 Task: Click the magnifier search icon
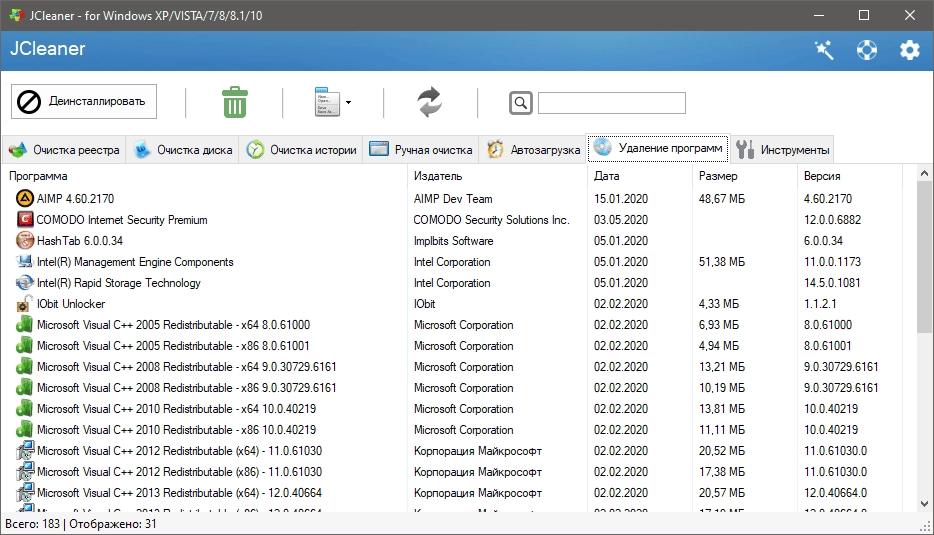(x=521, y=103)
